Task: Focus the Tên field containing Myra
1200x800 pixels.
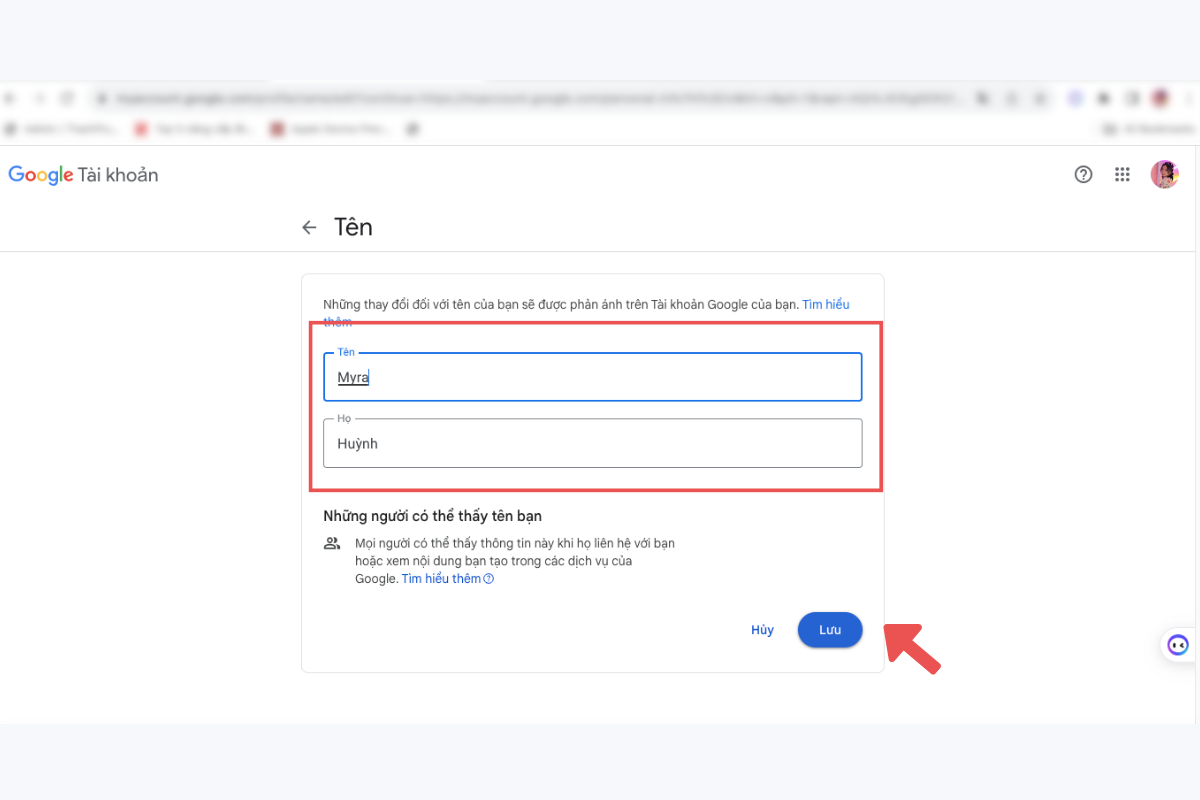Action: coord(592,377)
